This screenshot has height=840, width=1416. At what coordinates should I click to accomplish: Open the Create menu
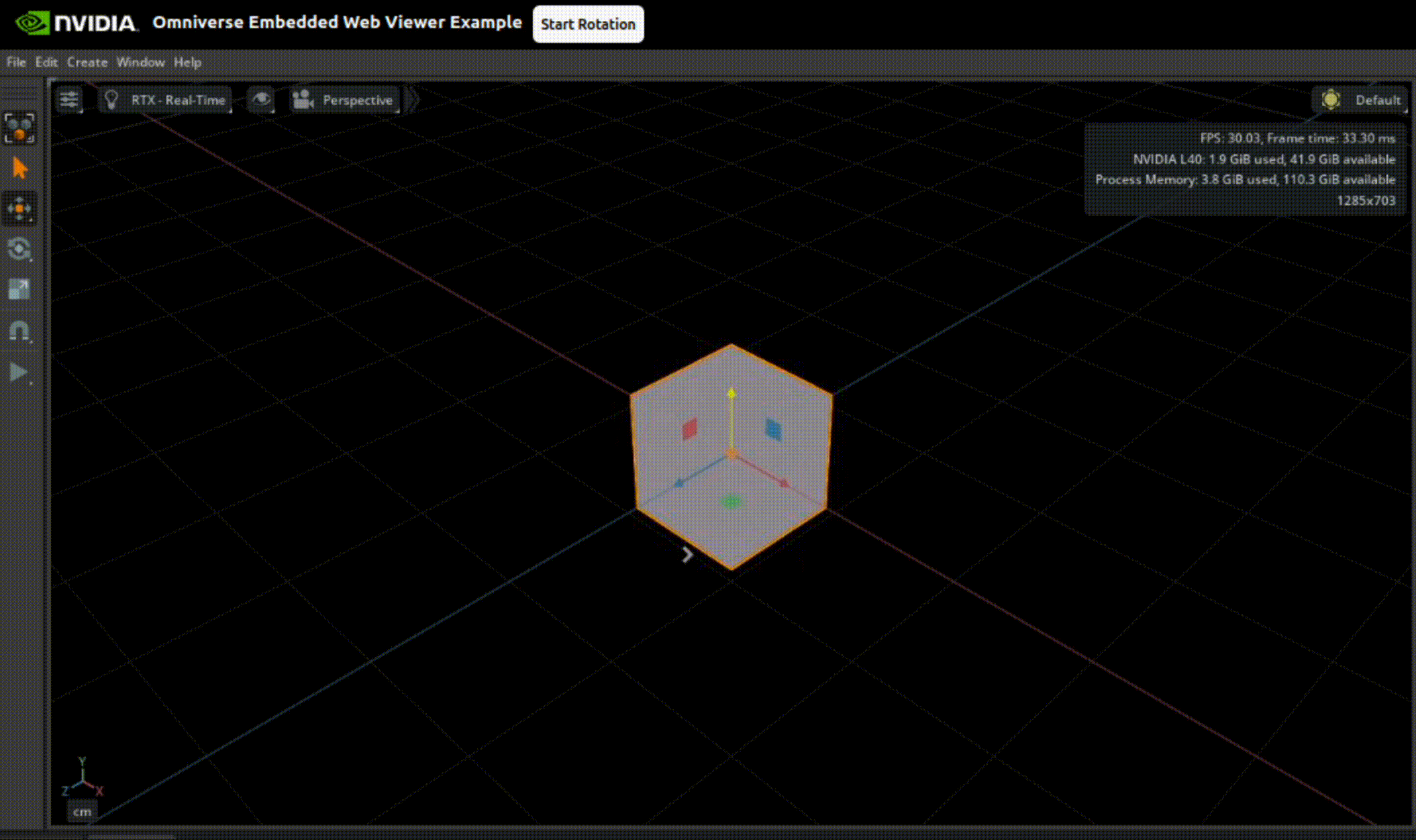87,62
